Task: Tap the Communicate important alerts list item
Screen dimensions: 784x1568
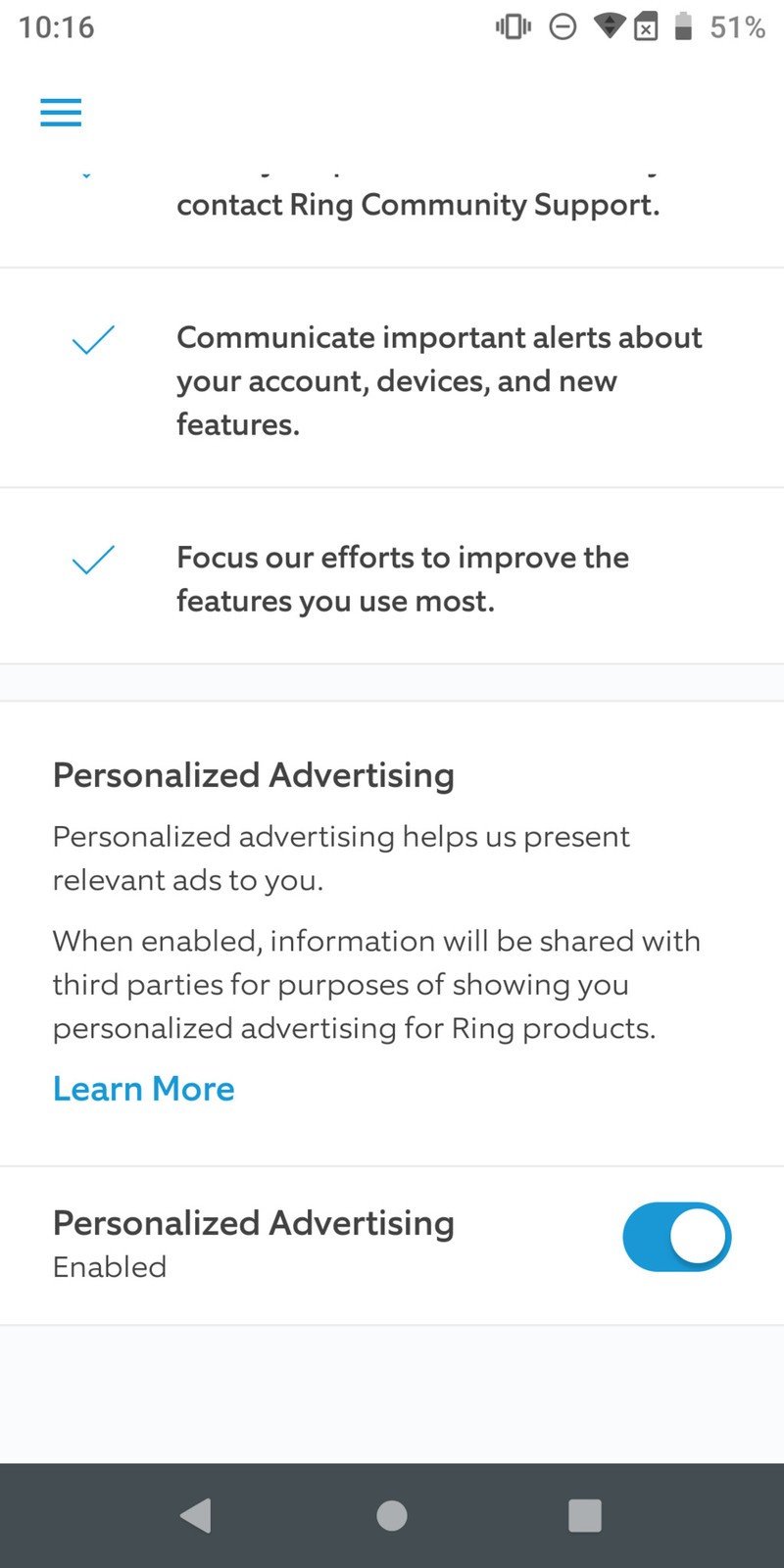Action: point(392,380)
